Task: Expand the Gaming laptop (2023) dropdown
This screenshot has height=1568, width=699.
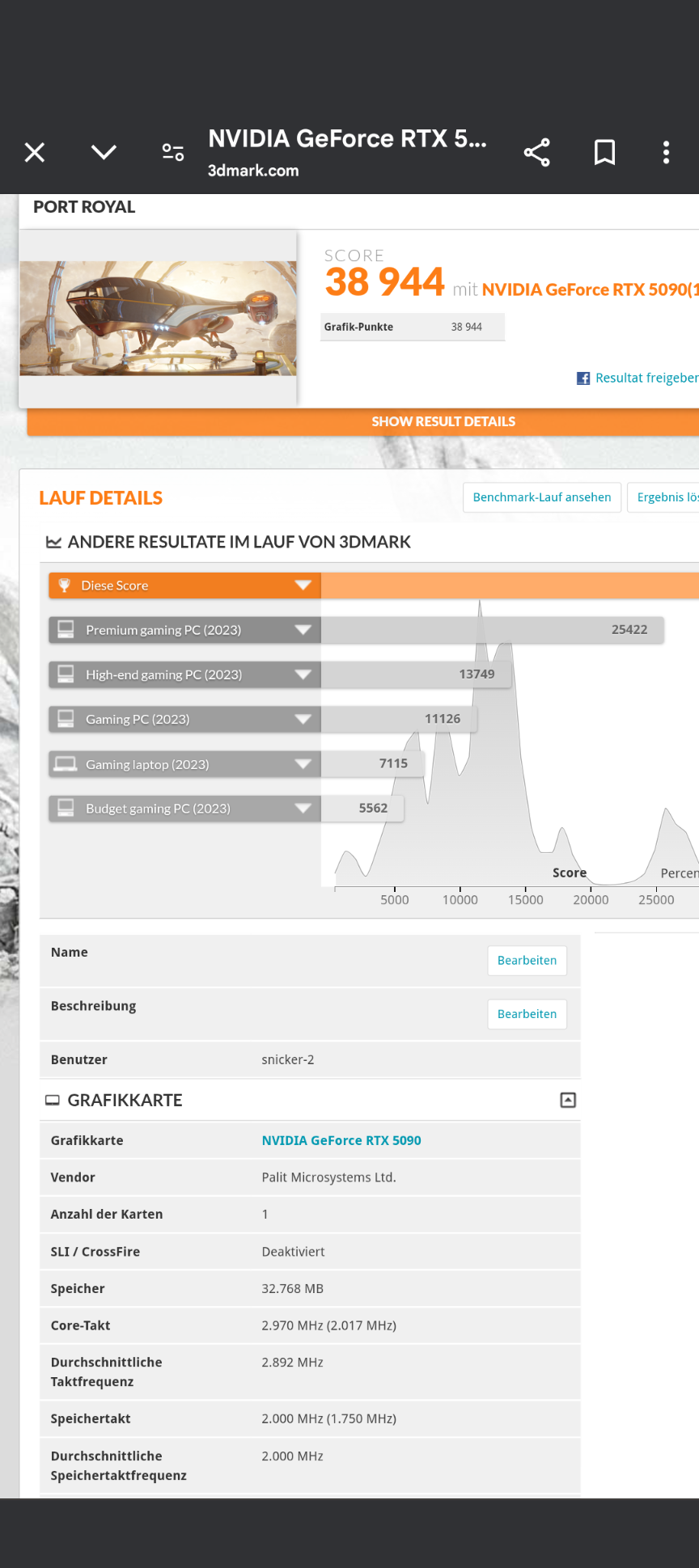Action: [x=303, y=763]
